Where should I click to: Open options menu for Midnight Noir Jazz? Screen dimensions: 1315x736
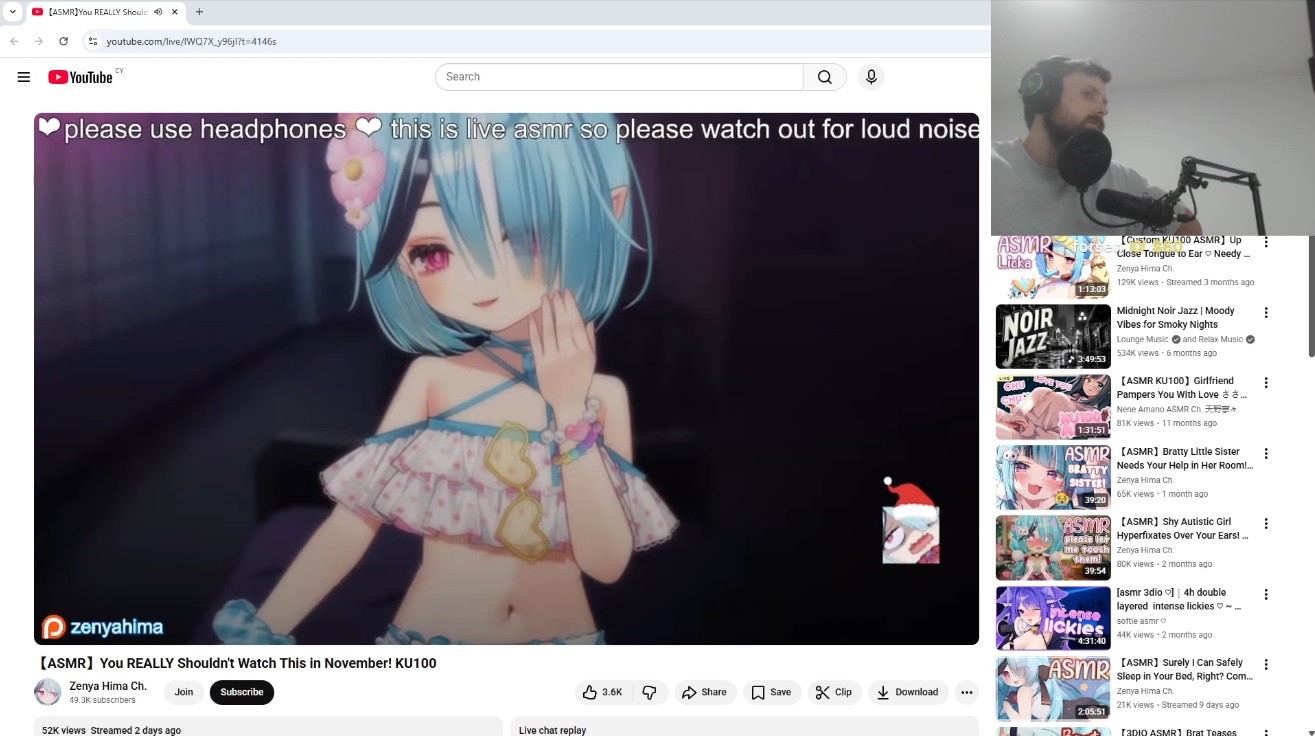point(1266,313)
